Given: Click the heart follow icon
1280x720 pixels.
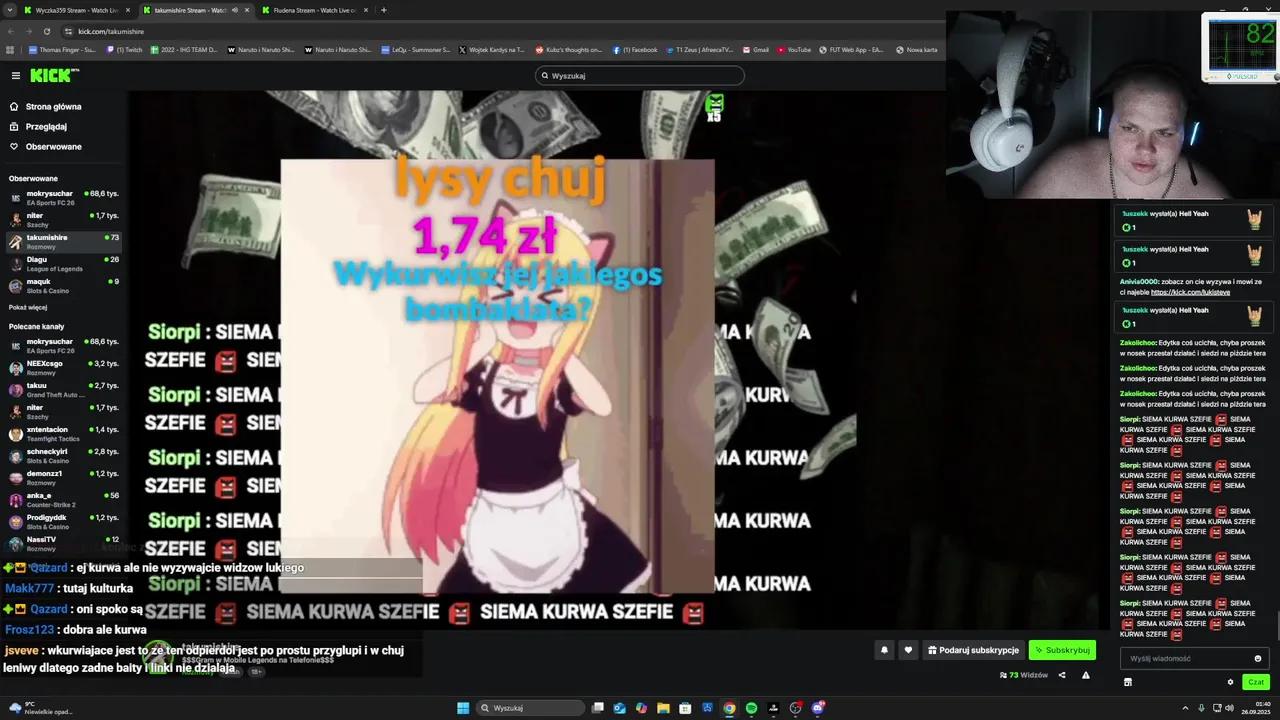Looking at the screenshot, I should [x=908, y=650].
